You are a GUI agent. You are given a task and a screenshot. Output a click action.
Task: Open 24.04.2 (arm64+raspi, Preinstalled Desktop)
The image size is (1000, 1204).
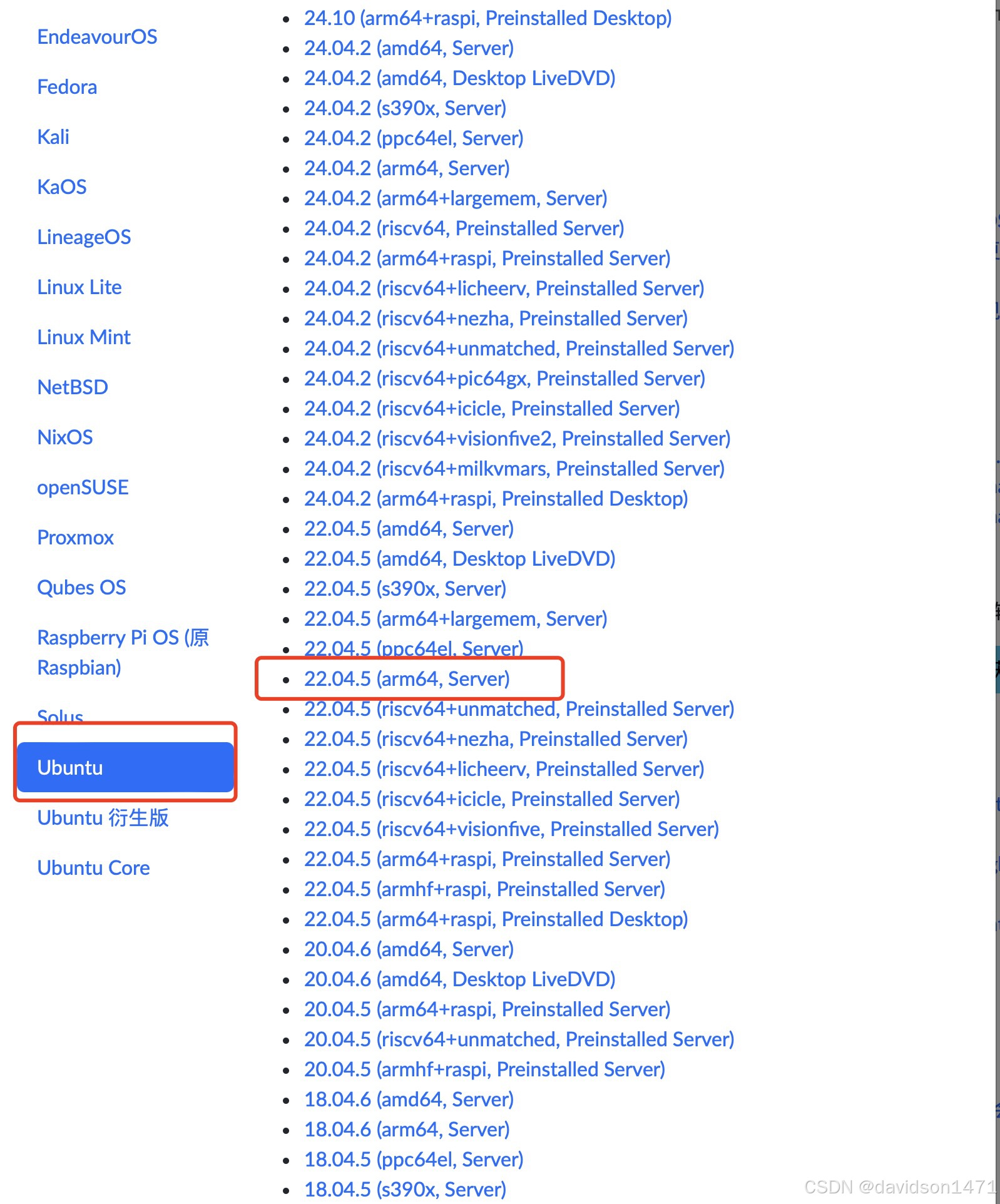point(496,499)
